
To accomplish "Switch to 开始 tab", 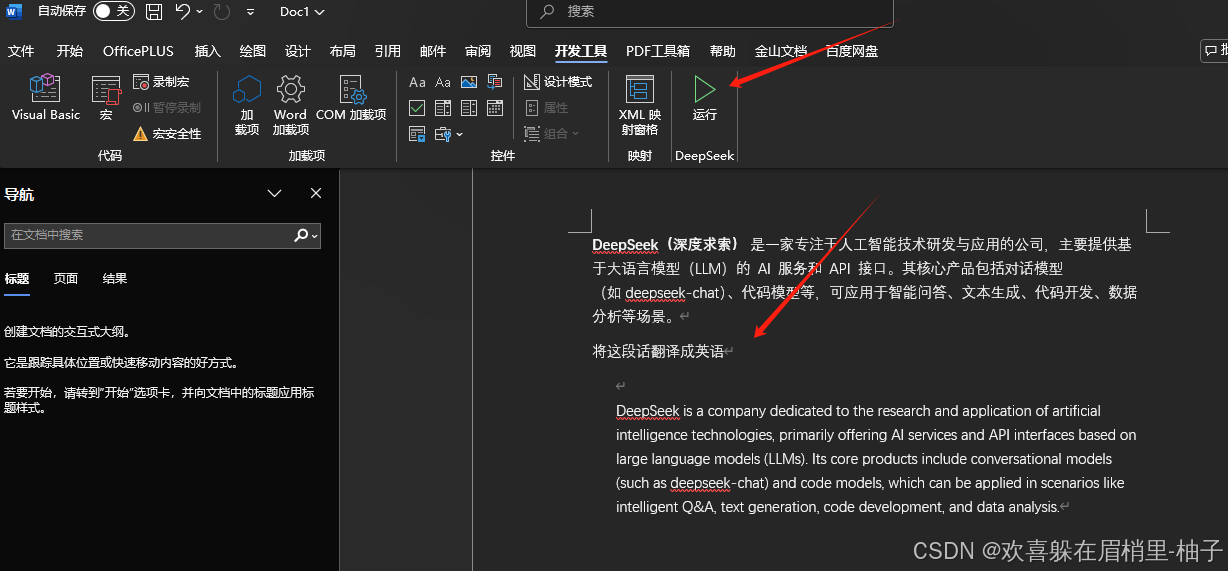I will 70,51.
